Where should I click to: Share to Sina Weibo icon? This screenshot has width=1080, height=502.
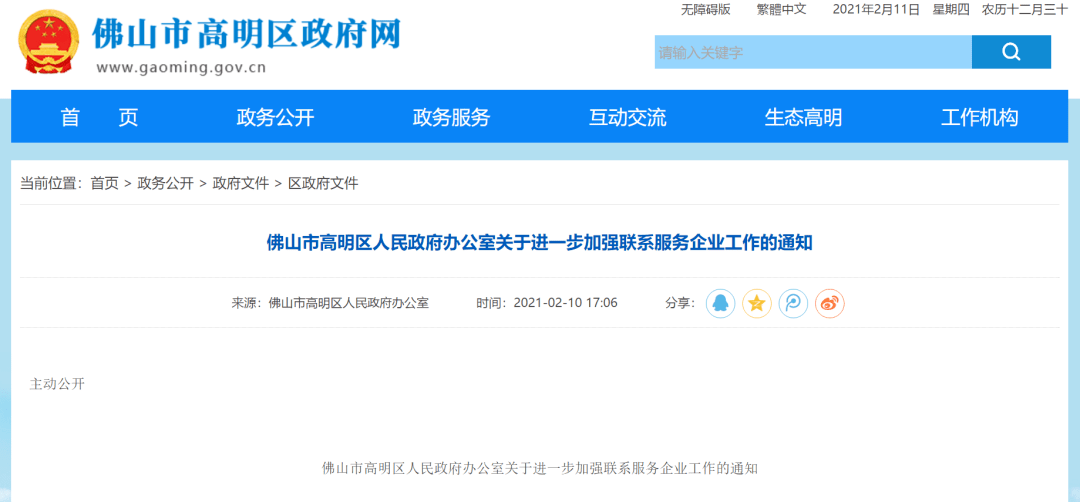tap(830, 303)
